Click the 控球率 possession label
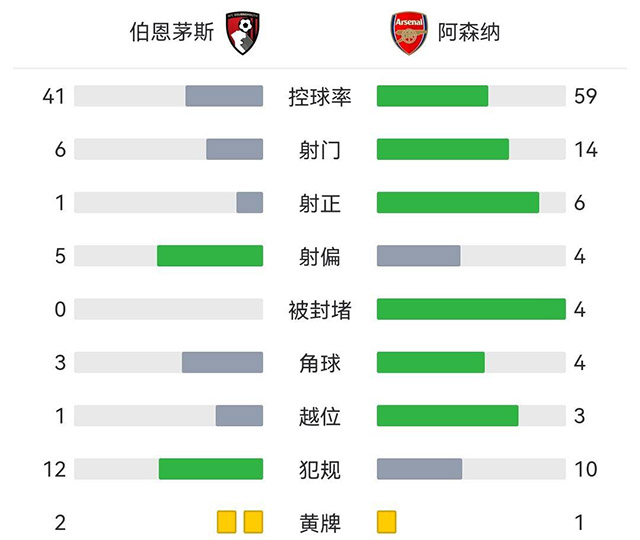 point(320,96)
